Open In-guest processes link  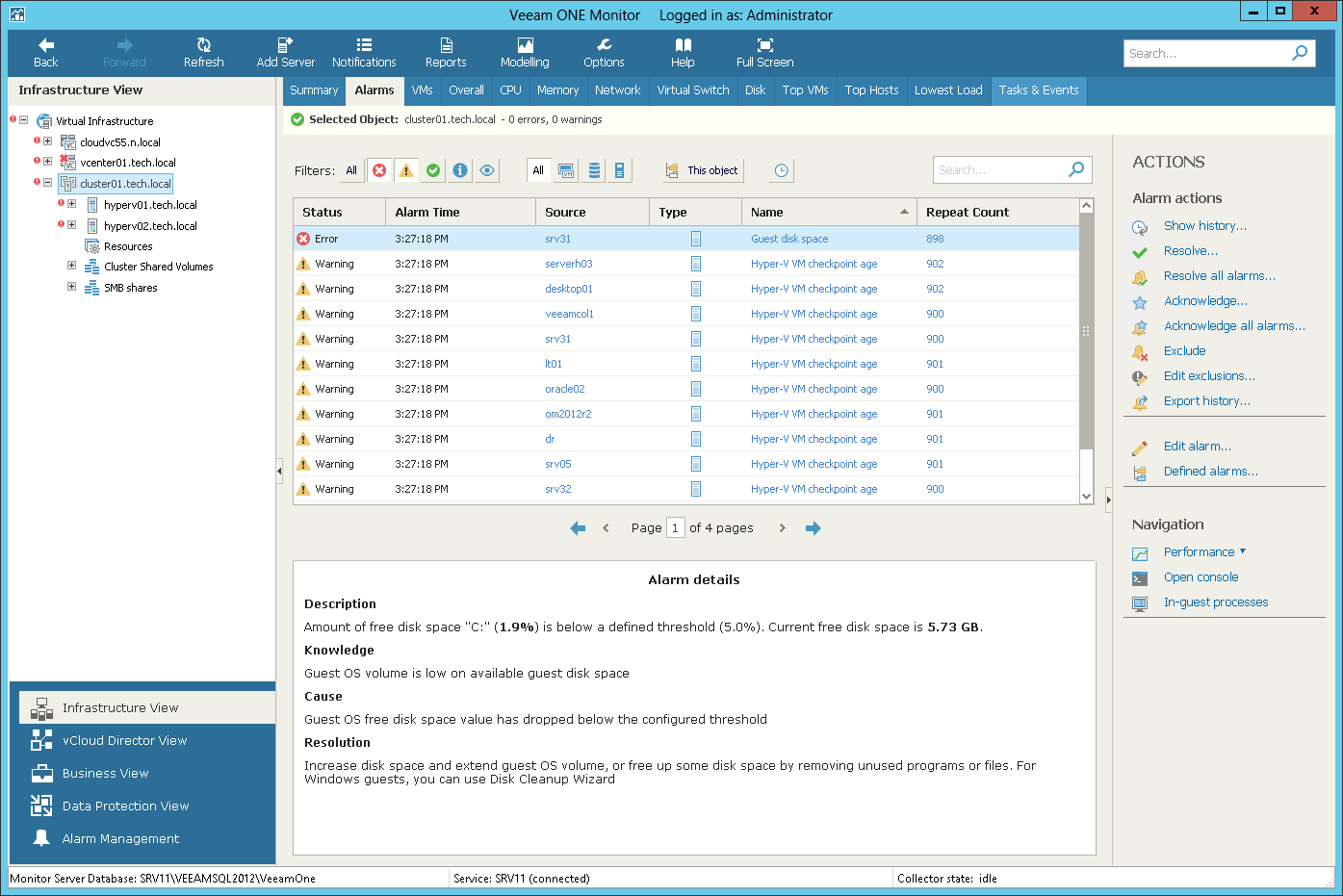click(x=1216, y=602)
